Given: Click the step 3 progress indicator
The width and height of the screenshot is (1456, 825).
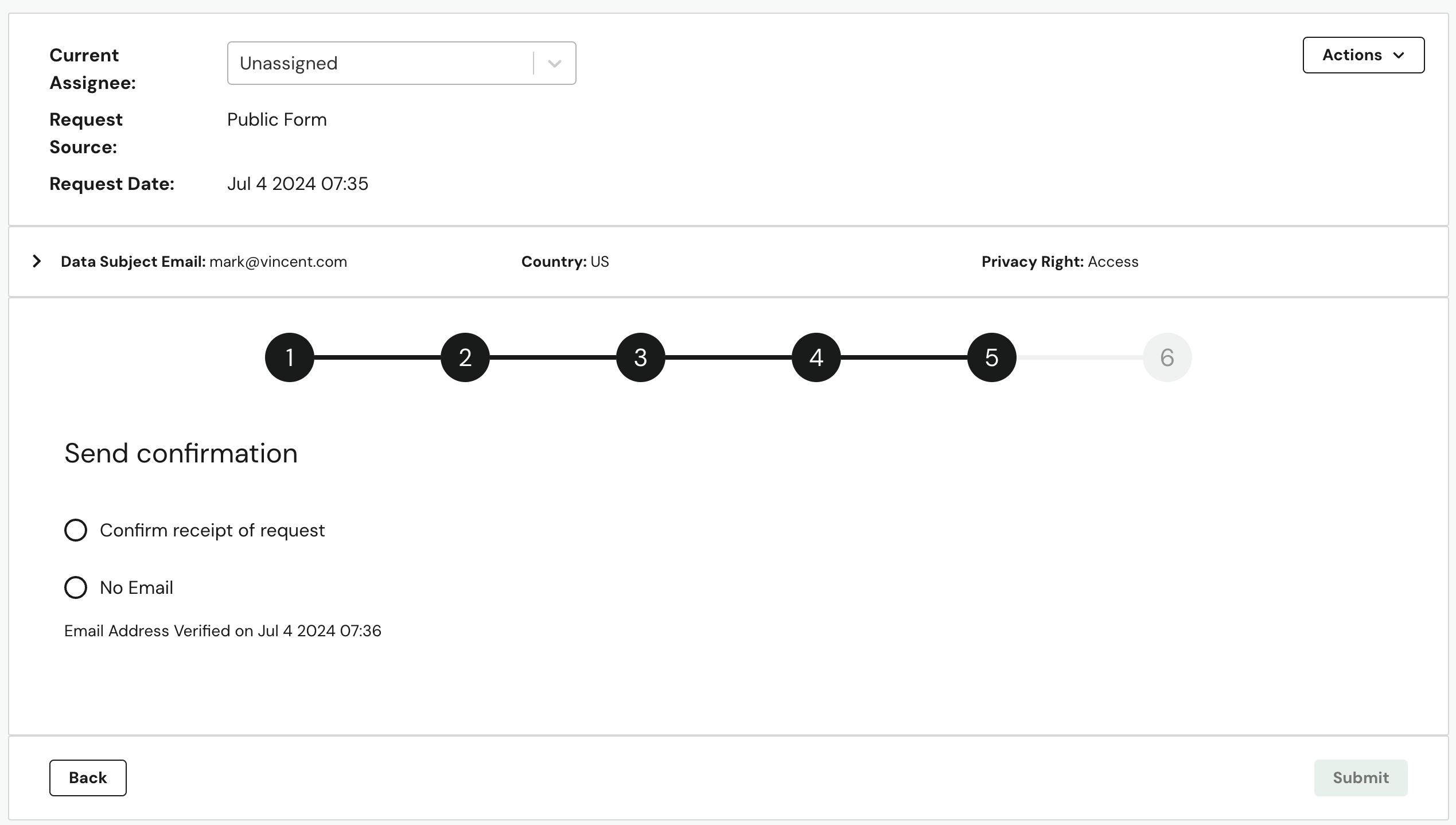Looking at the screenshot, I should (x=641, y=357).
